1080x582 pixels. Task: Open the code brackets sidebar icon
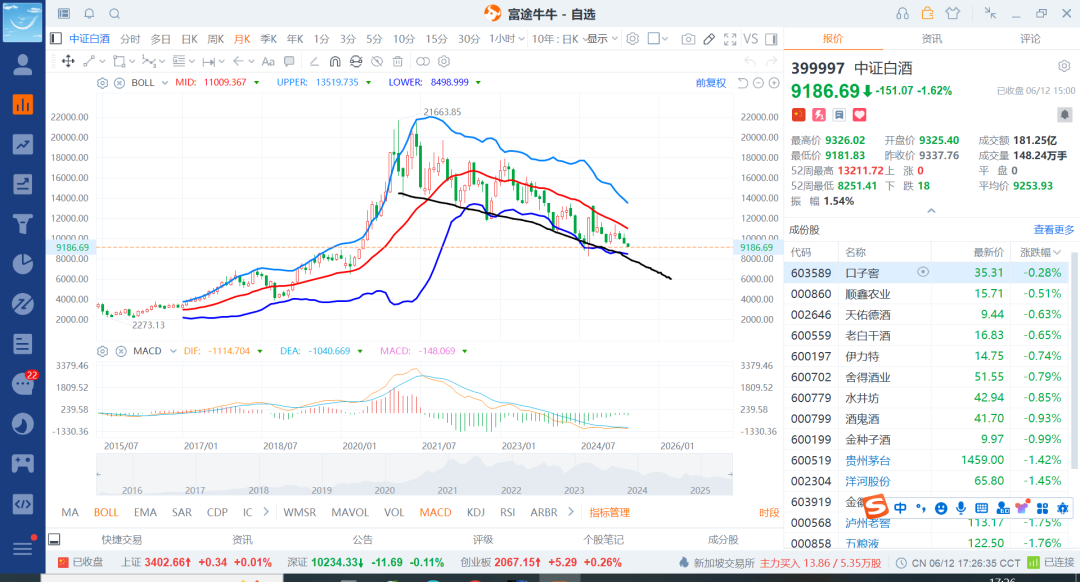point(23,503)
